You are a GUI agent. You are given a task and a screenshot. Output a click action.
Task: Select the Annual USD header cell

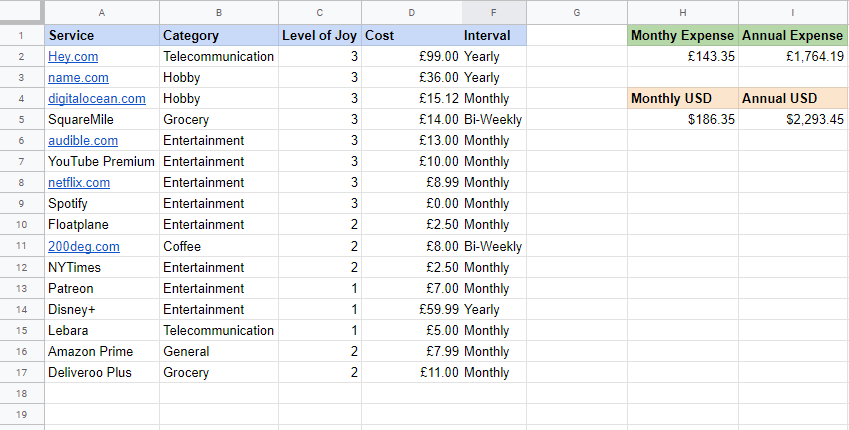click(793, 99)
